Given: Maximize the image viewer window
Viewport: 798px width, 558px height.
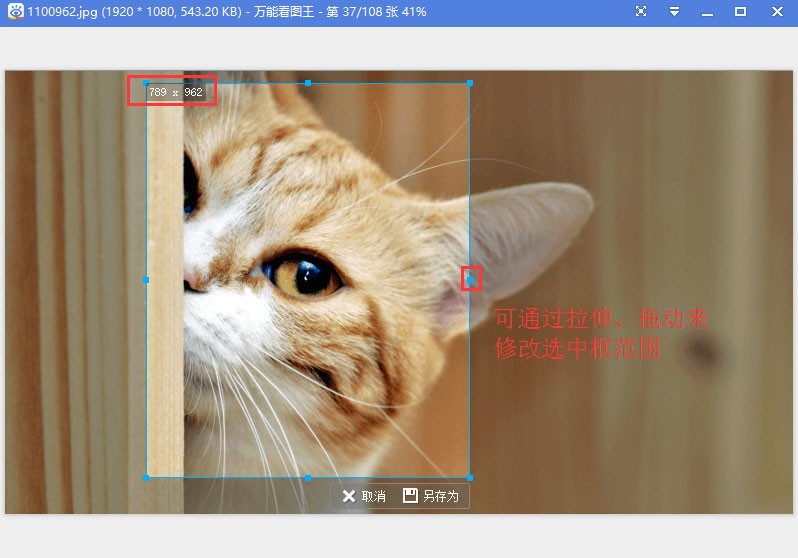Looking at the screenshot, I should (741, 11).
